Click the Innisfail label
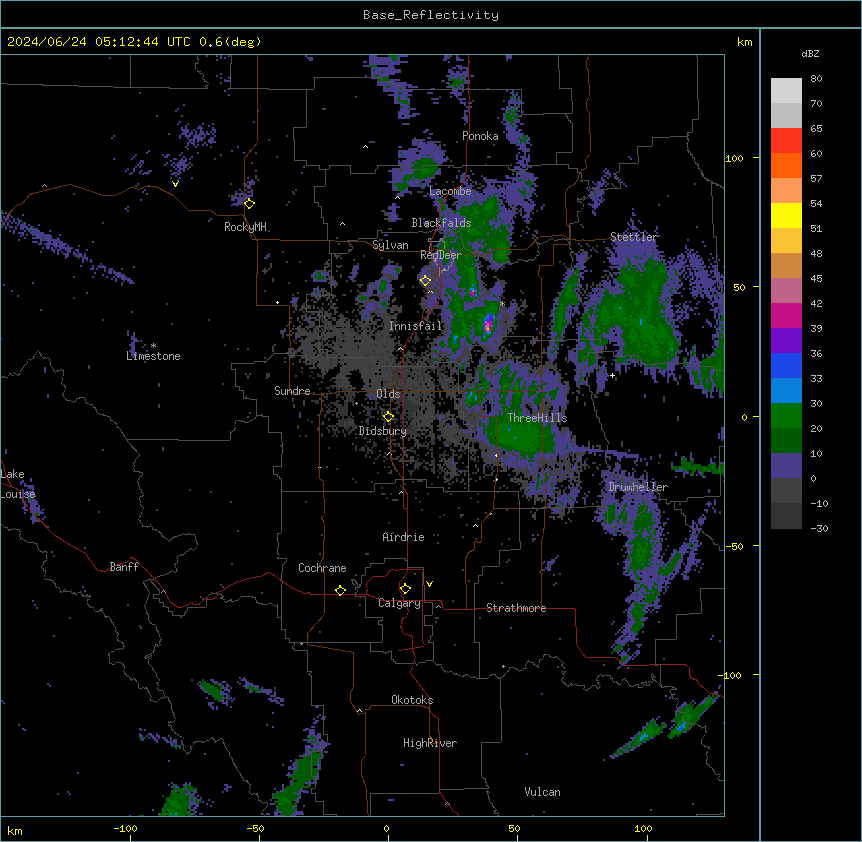 point(416,326)
